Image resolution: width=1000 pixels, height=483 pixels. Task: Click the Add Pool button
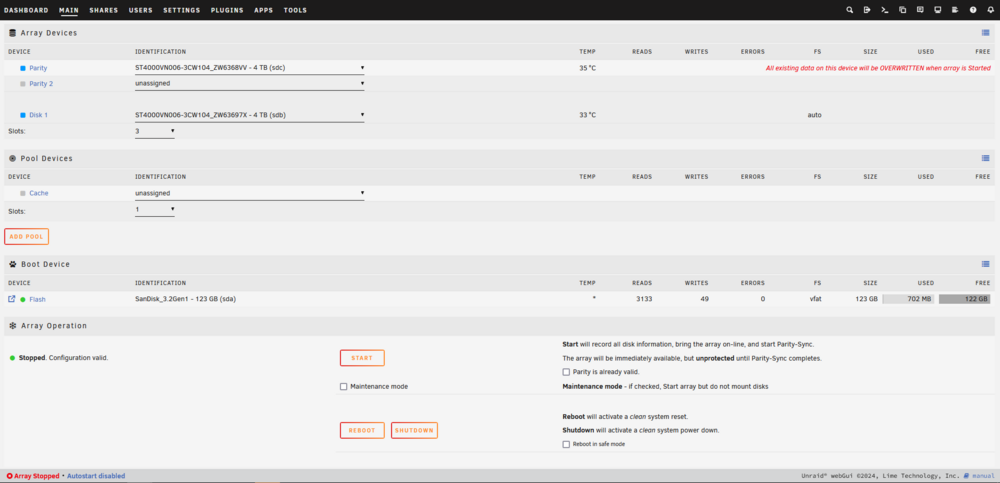26,237
